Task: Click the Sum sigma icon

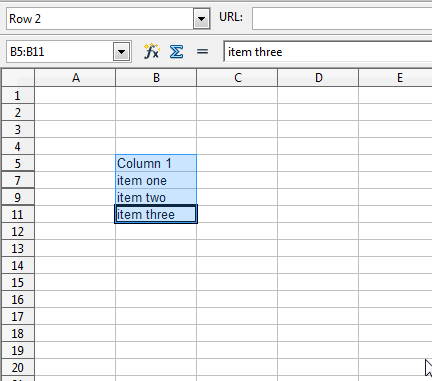Action: pos(176,51)
